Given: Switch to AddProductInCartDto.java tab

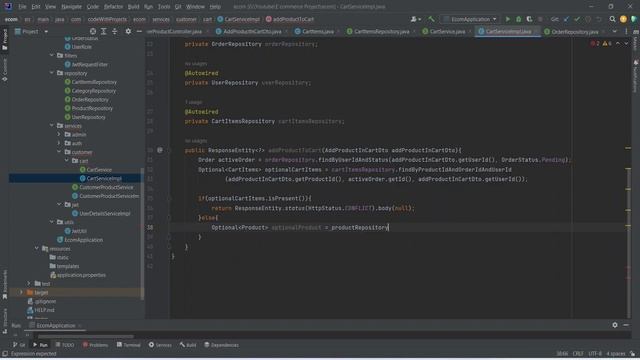Looking at the screenshot, I should coord(248,31).
